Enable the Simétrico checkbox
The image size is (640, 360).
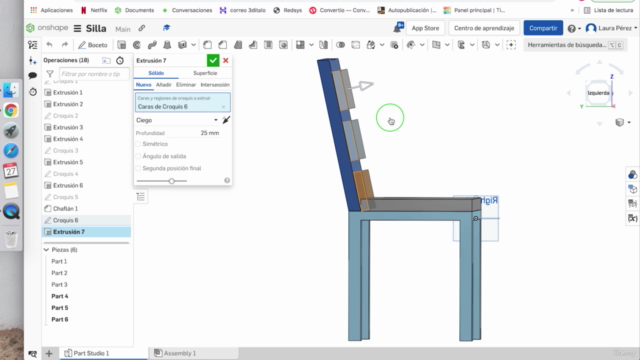coord(138,144)
